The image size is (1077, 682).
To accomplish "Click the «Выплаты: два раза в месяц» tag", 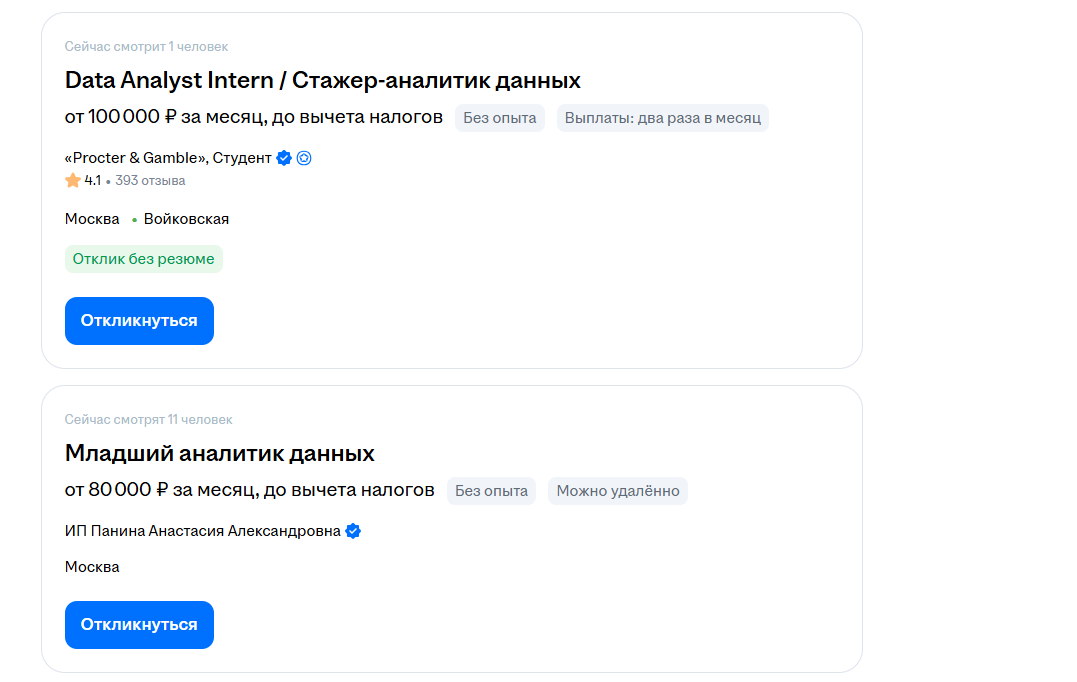I will pos(662,117).
